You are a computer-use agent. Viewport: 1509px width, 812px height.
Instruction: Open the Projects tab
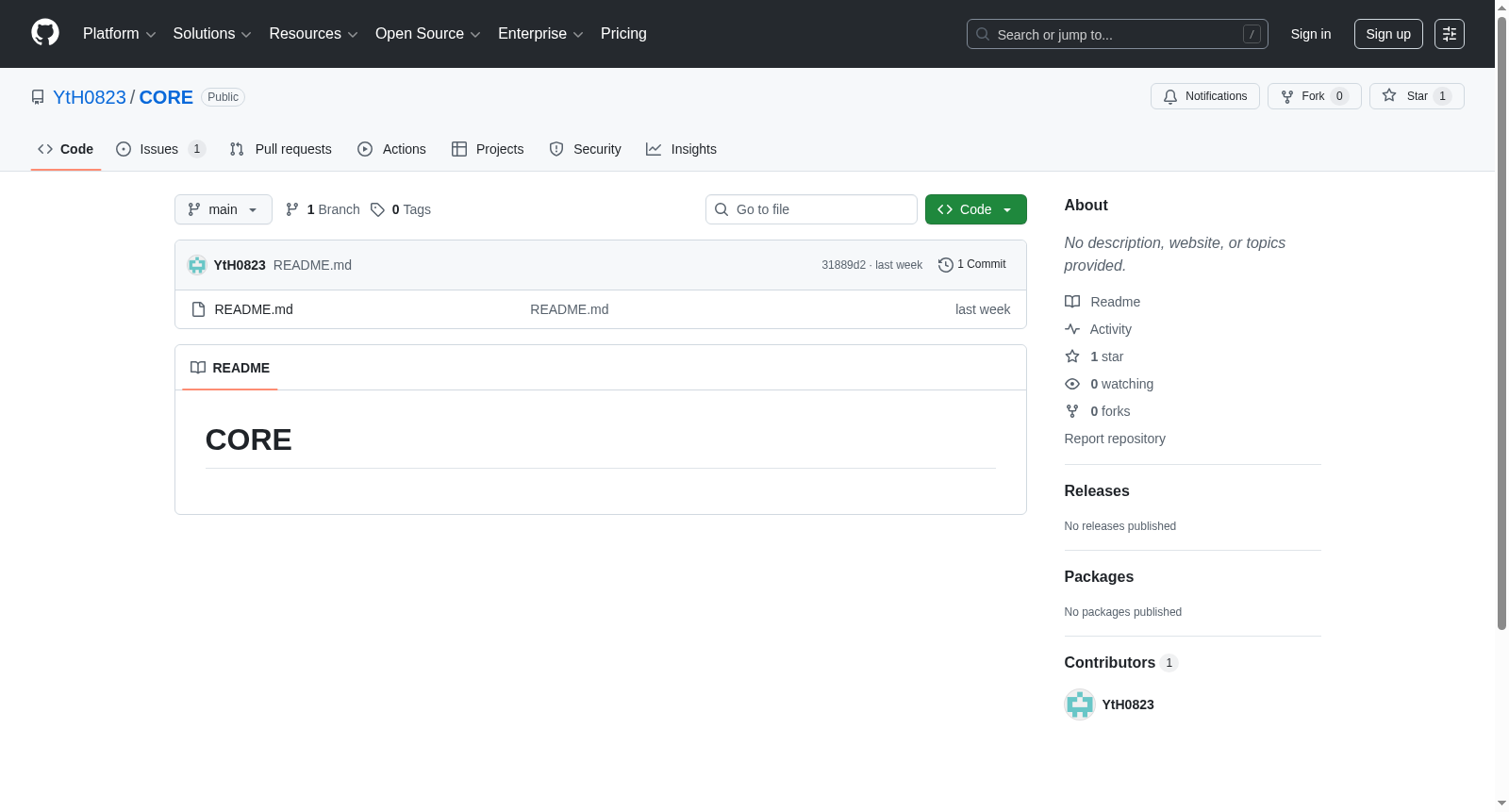pyautogui.click(x=488, y=149)
